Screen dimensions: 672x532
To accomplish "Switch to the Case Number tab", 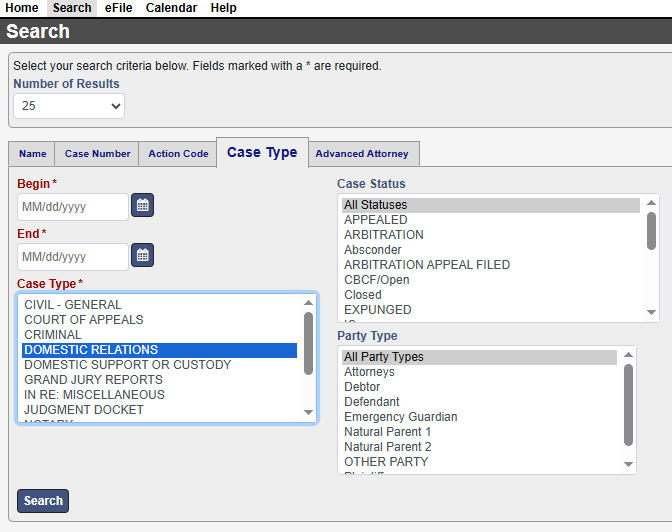I will [x=97, y=154].
